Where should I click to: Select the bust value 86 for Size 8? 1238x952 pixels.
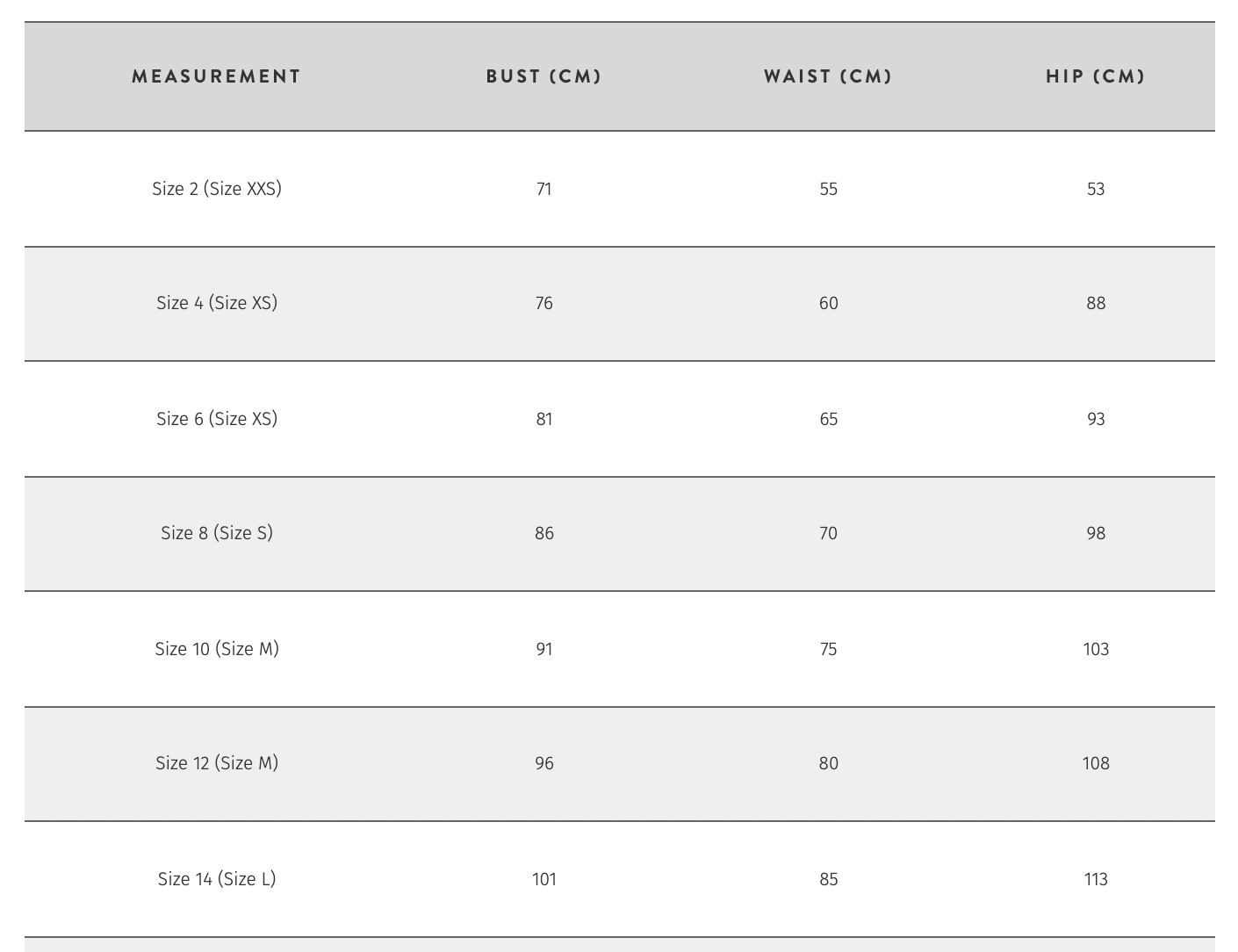(543, 533)
